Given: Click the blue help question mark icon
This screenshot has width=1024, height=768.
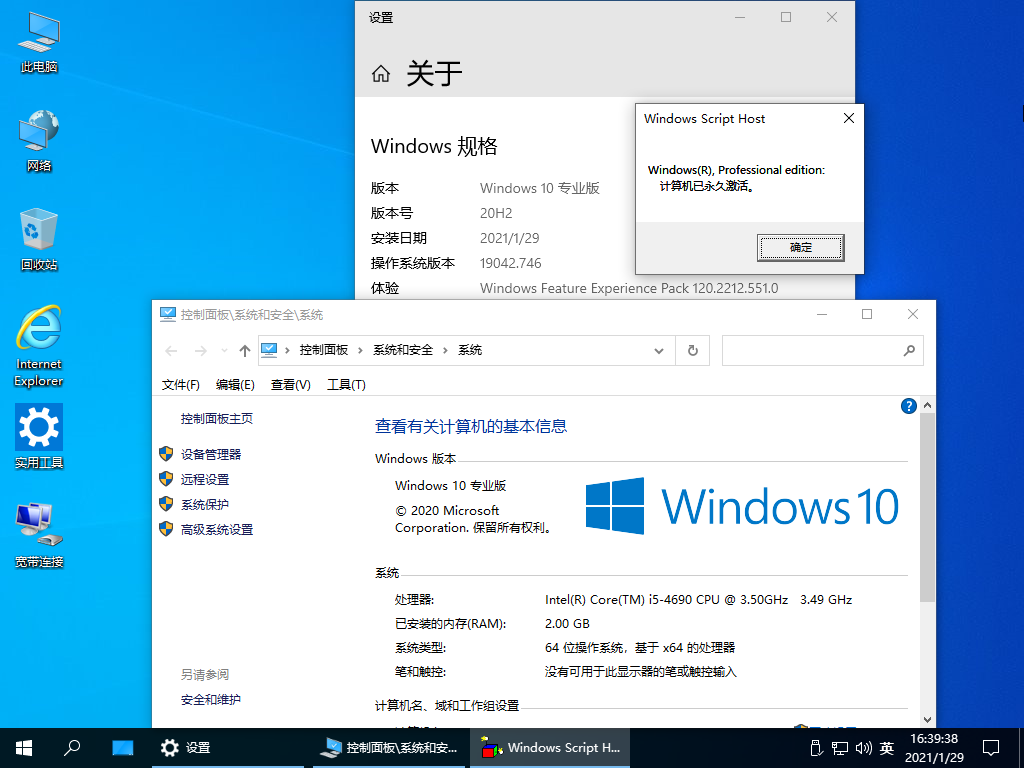Looking at the screenshot, I should click(908, 405).
